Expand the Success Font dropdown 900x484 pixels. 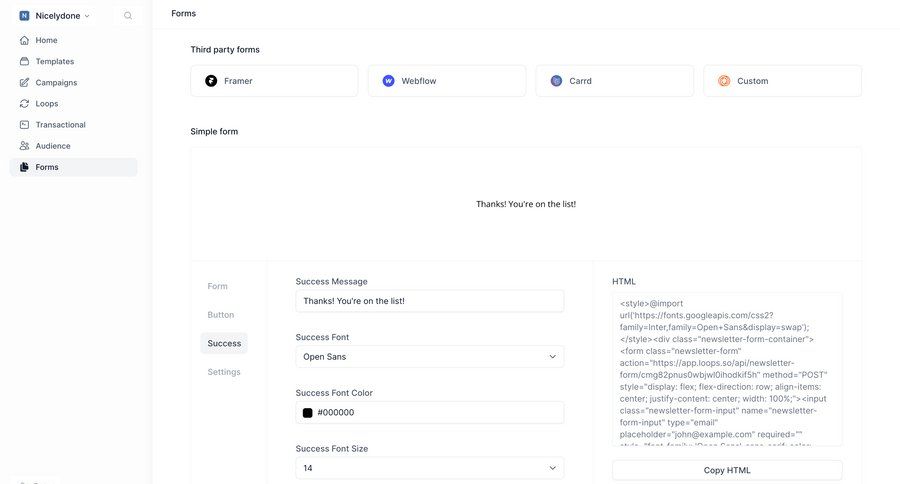tap(429, 357)
